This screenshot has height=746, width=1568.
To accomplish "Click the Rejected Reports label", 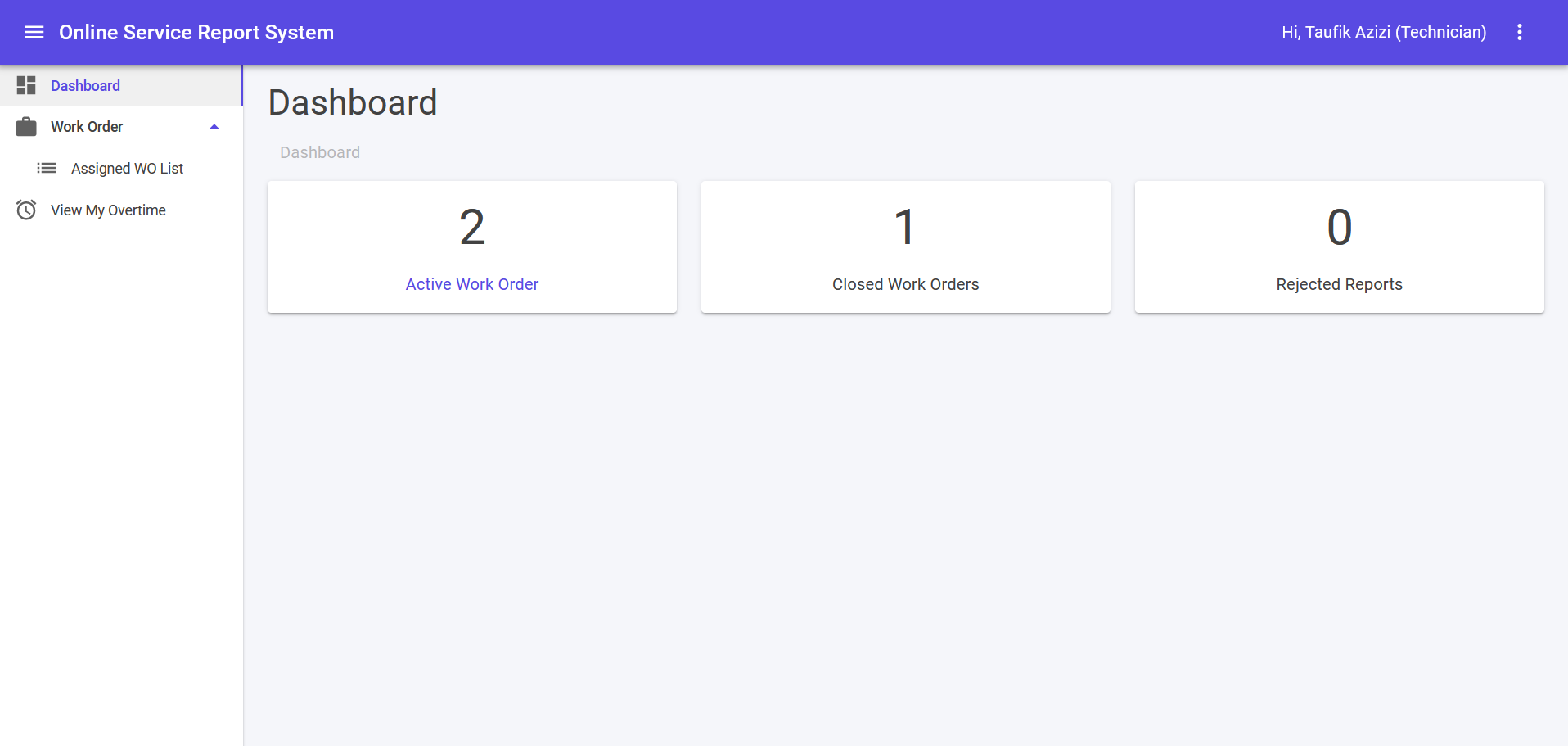I will 1340,284.
